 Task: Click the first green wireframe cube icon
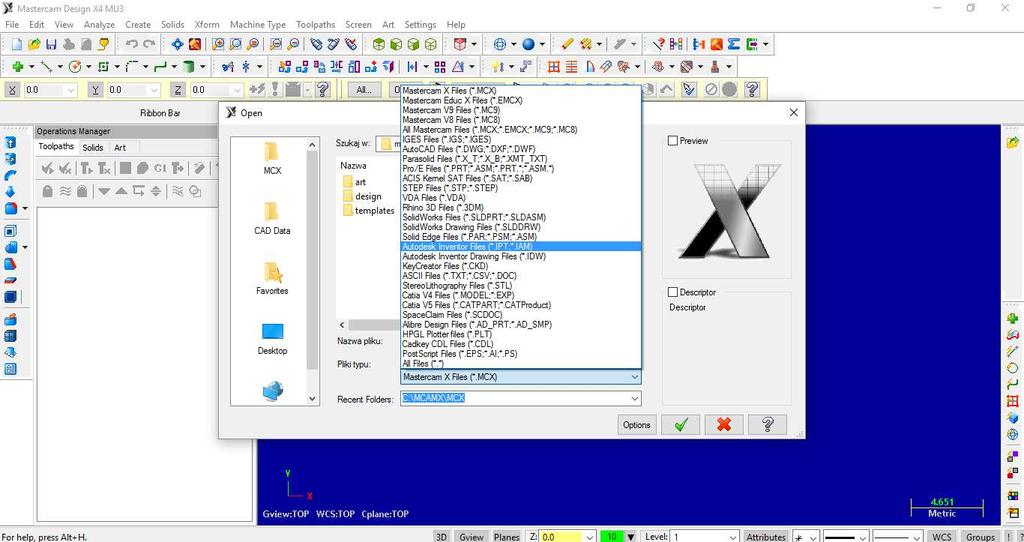click(x=378, y=44)
